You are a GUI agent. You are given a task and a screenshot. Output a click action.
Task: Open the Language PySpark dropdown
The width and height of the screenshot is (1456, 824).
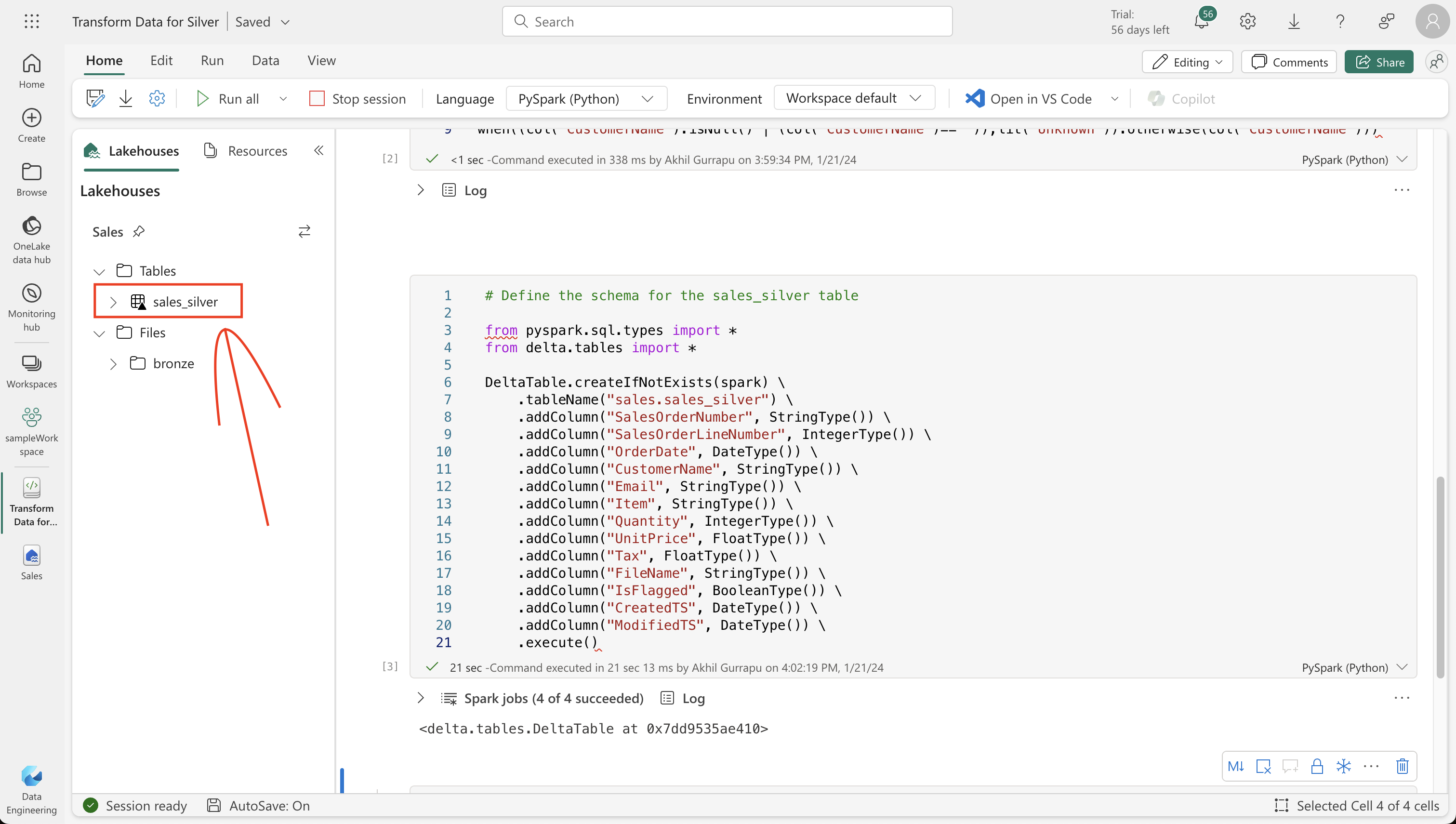pyautogui.click(x=586, y=99)
